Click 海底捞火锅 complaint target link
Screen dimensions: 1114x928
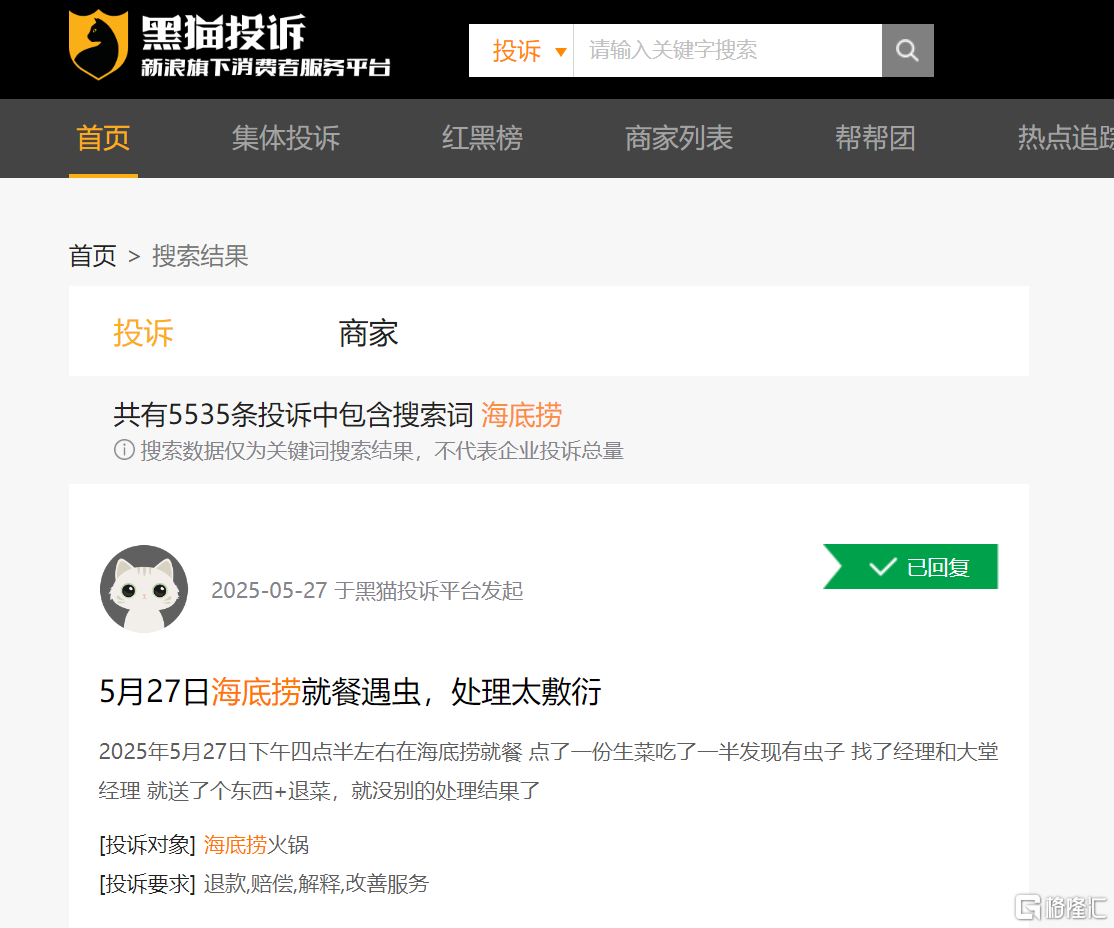(256, 844)
